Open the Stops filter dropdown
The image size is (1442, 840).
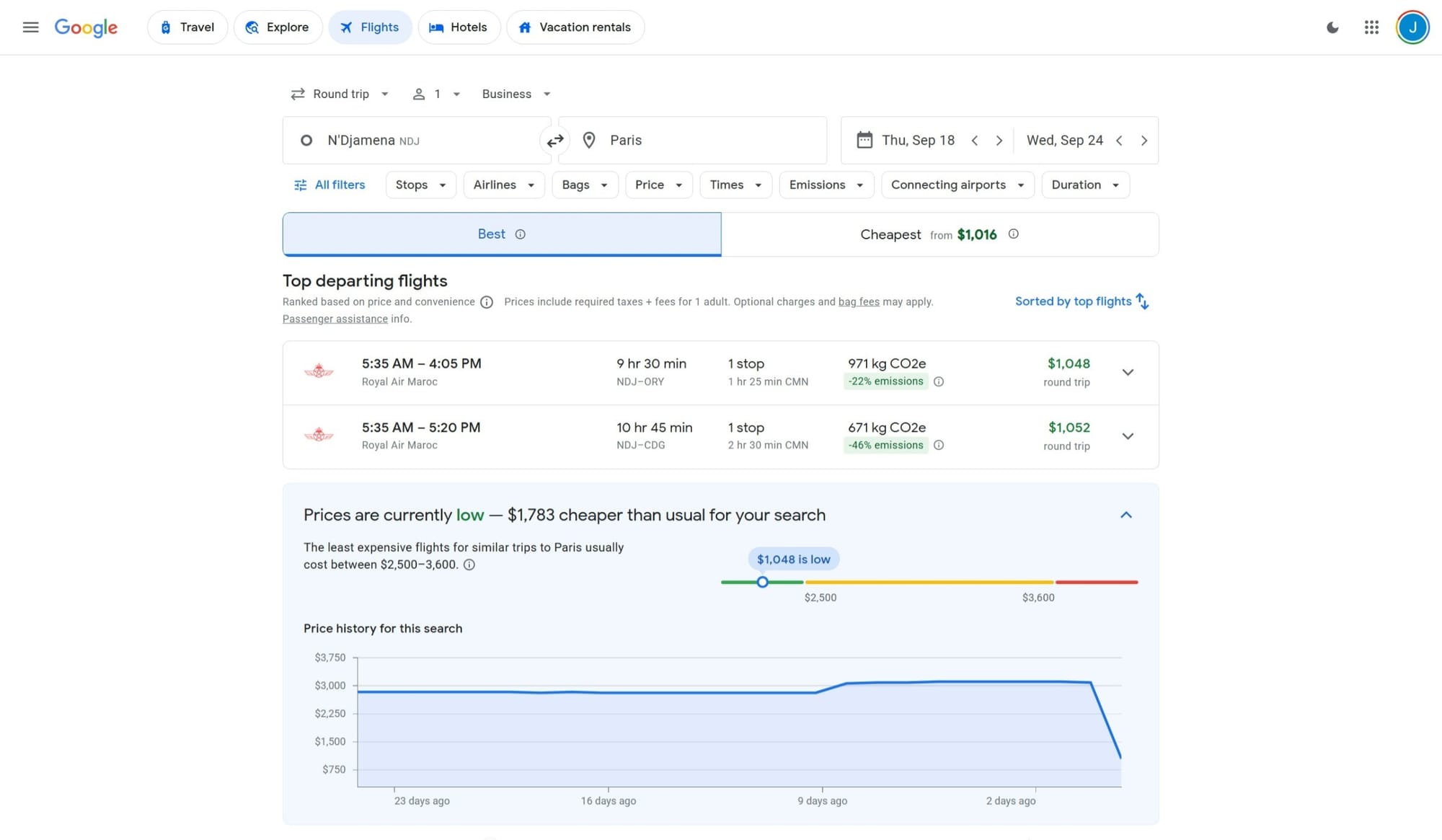tap(420, 185)
